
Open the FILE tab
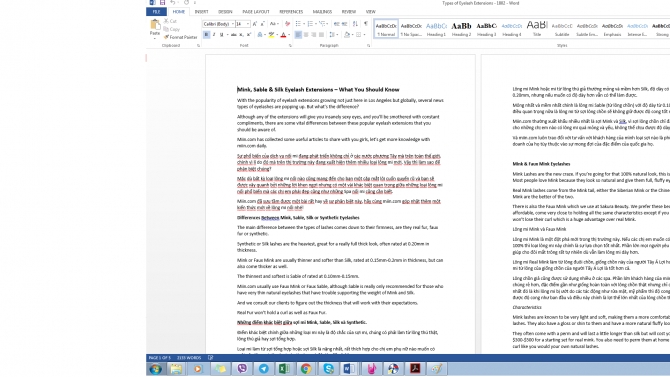(156, 12)
